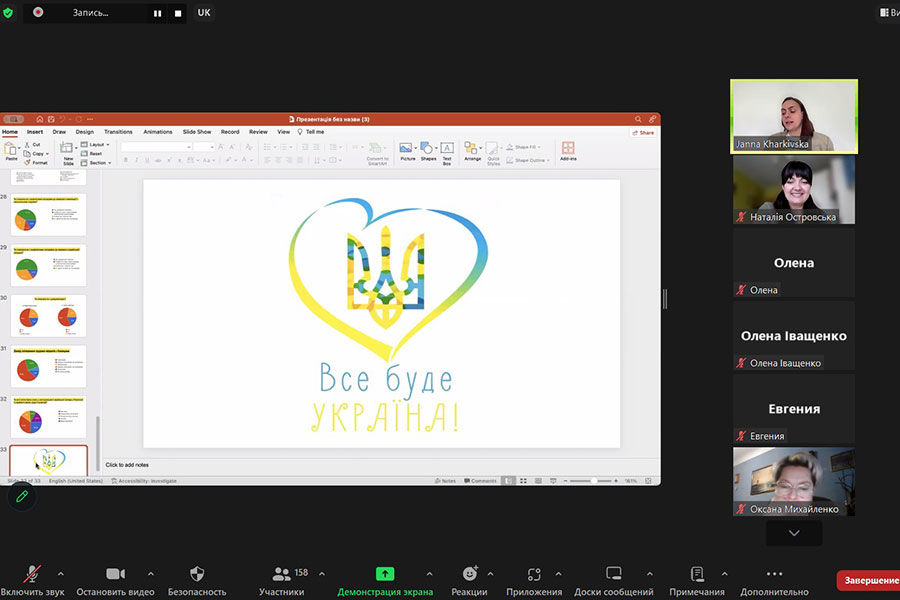The image size is (900, 600).
Task: Click the UK language button
Action: [x=204, y=13]
